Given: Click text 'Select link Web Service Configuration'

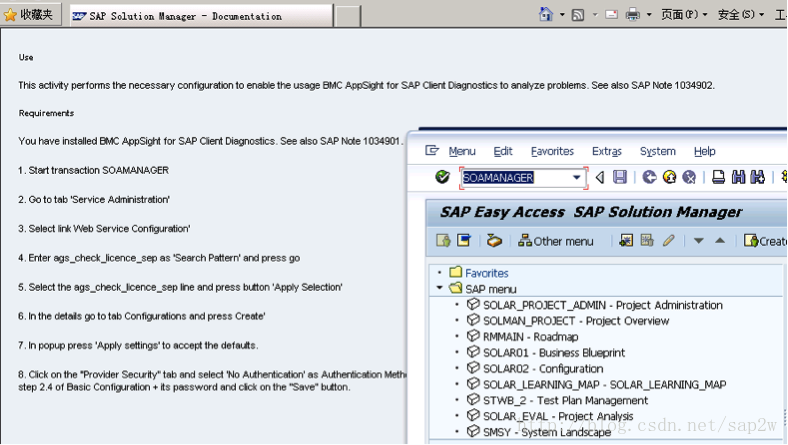Looking at the screenshot, I should pos(109,229).
